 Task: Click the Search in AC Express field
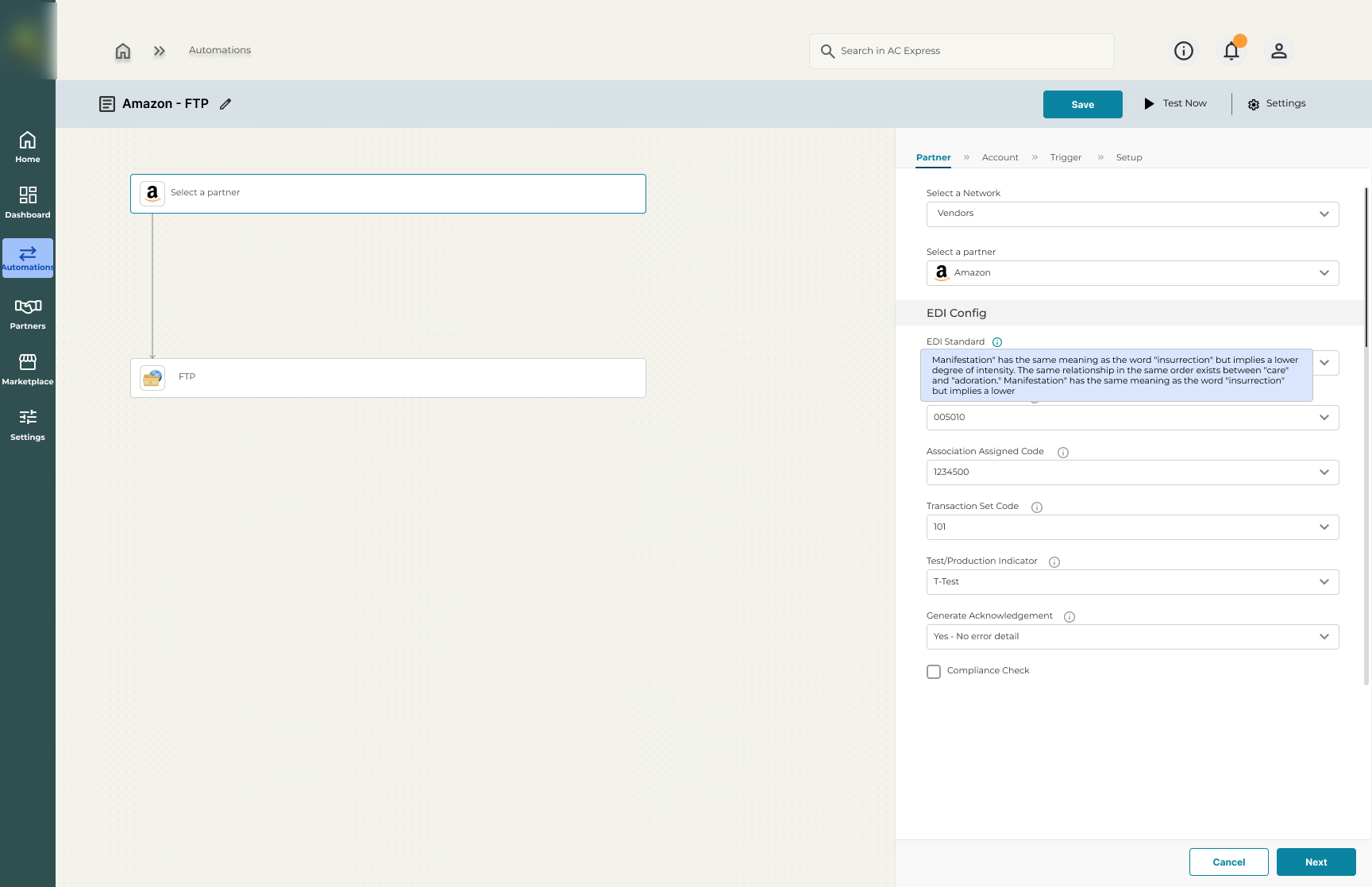point(962,51)
